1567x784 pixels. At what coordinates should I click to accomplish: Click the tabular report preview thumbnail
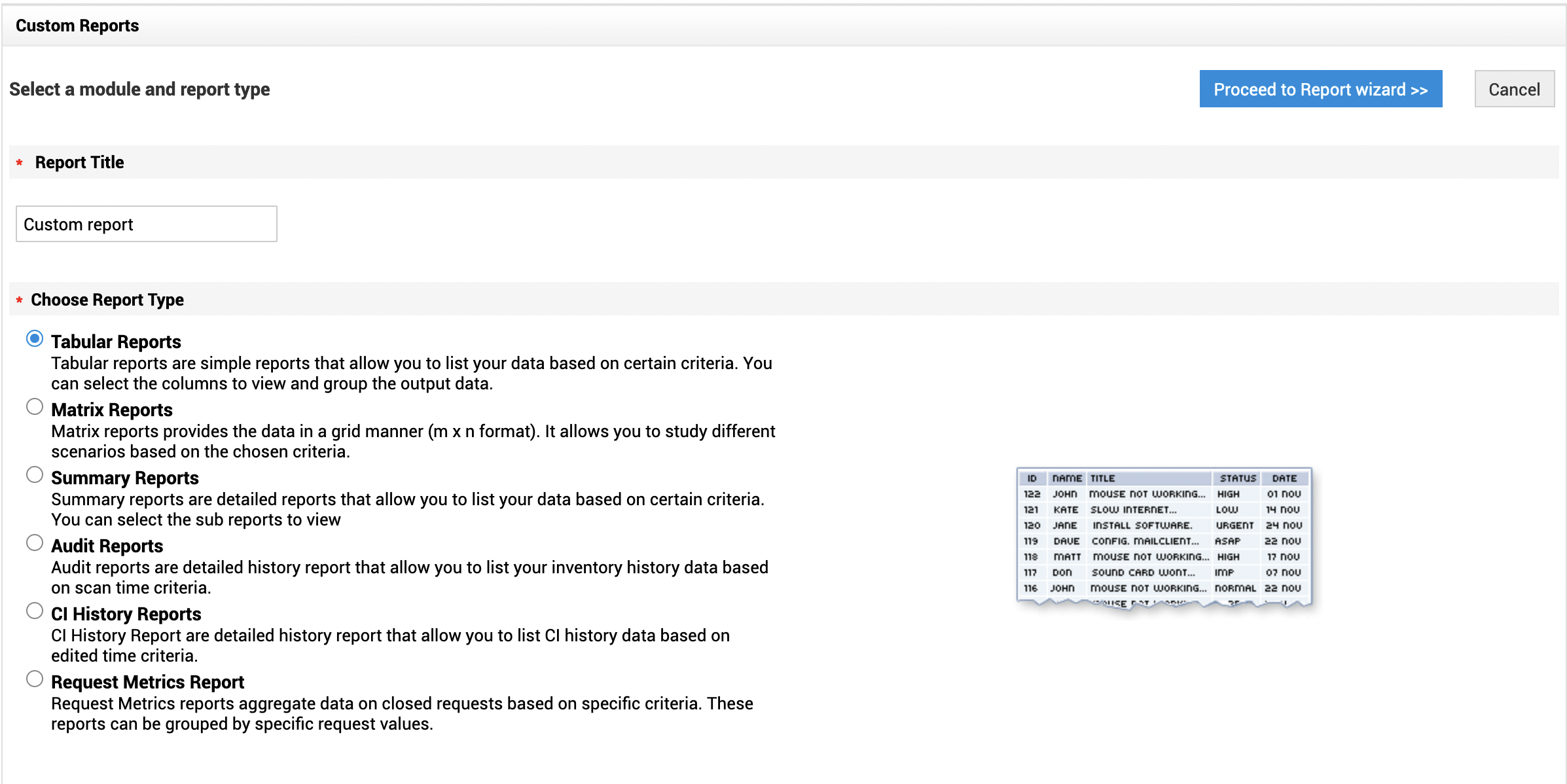point(1164,539)
